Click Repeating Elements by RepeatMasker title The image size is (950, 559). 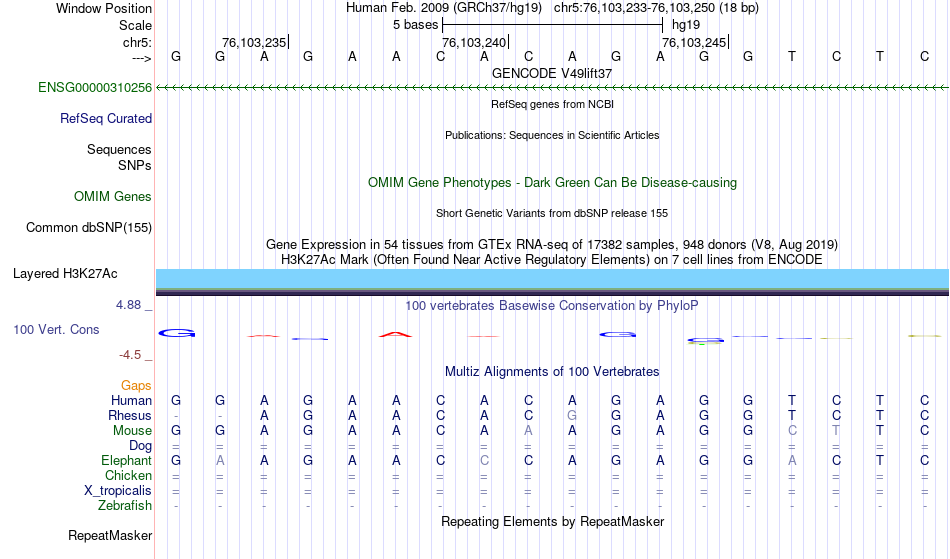click(x=553, y=521)
